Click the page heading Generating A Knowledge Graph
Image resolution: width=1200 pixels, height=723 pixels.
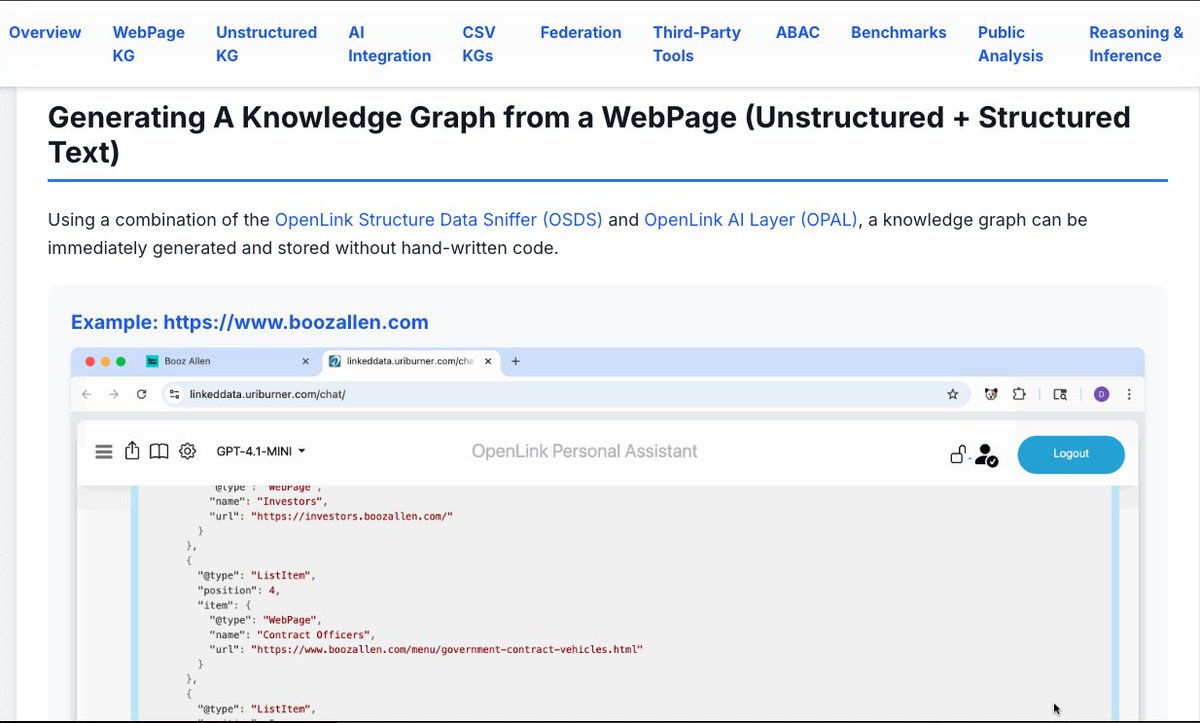589,134
